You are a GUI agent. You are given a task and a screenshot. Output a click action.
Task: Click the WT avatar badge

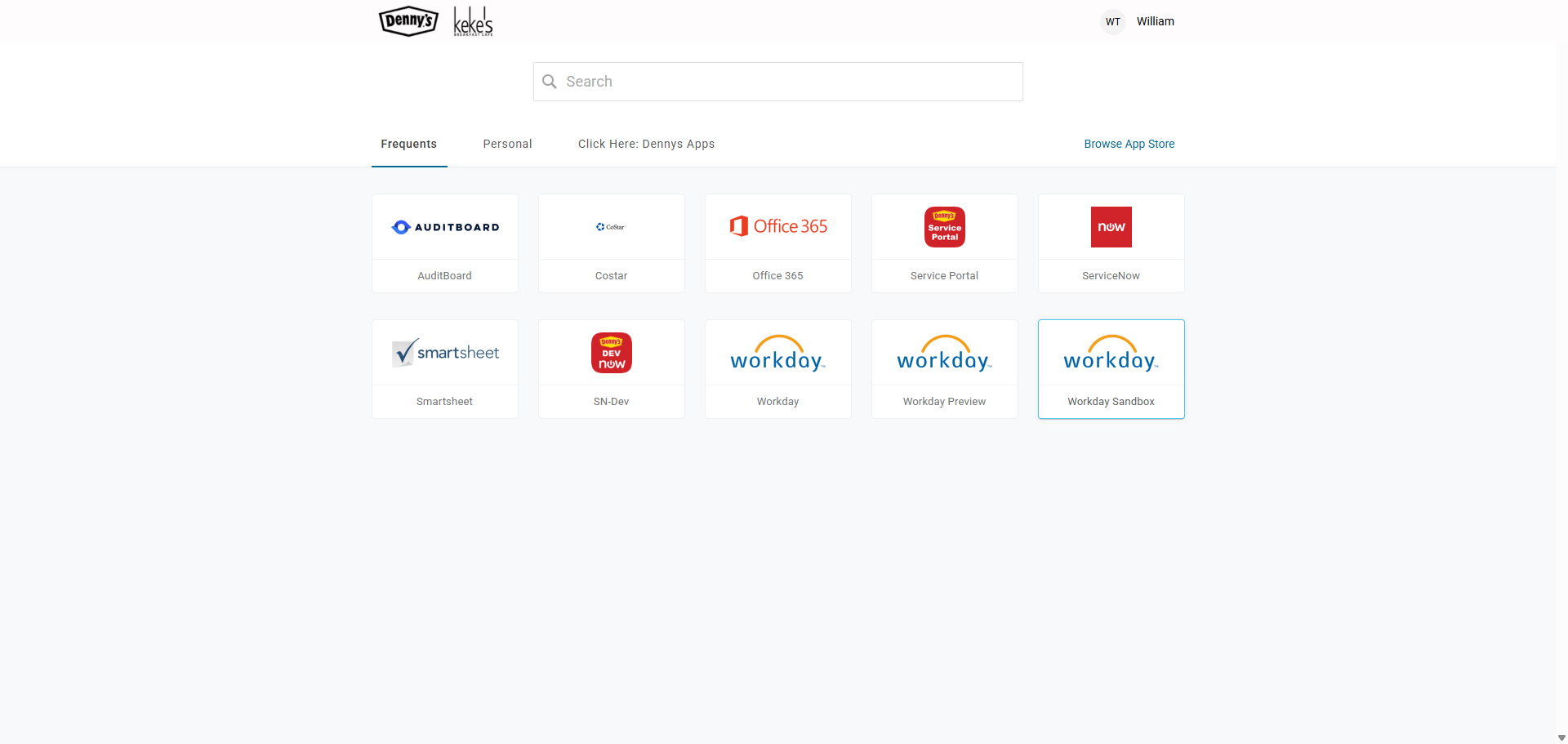pyautogui.click(x=1112, y=22)
